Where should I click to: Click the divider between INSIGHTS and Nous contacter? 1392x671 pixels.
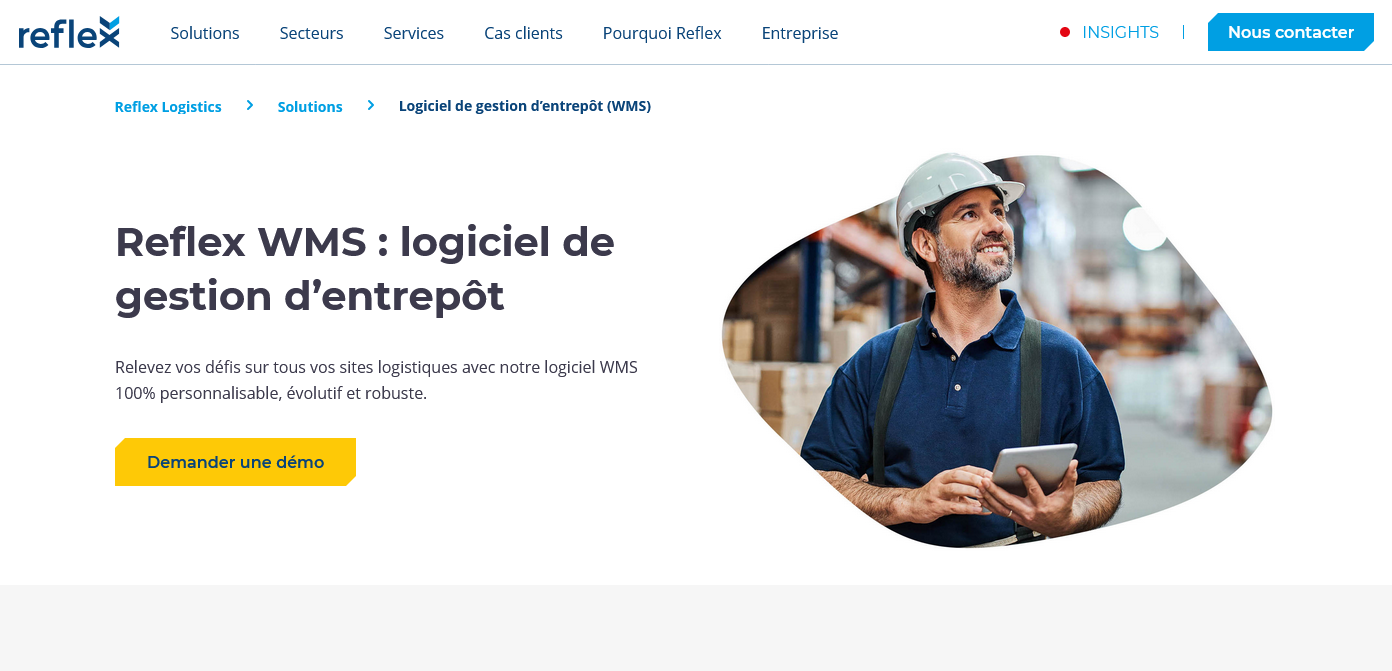[1183, 32]
